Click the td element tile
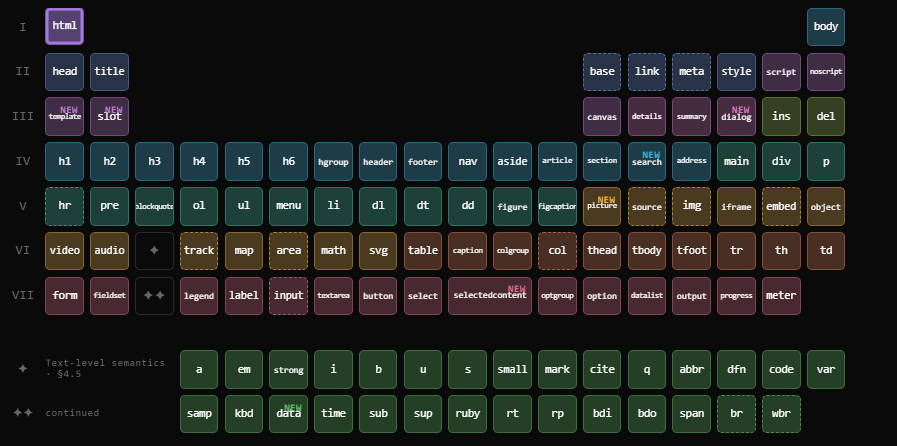 (x=825, y=251)
